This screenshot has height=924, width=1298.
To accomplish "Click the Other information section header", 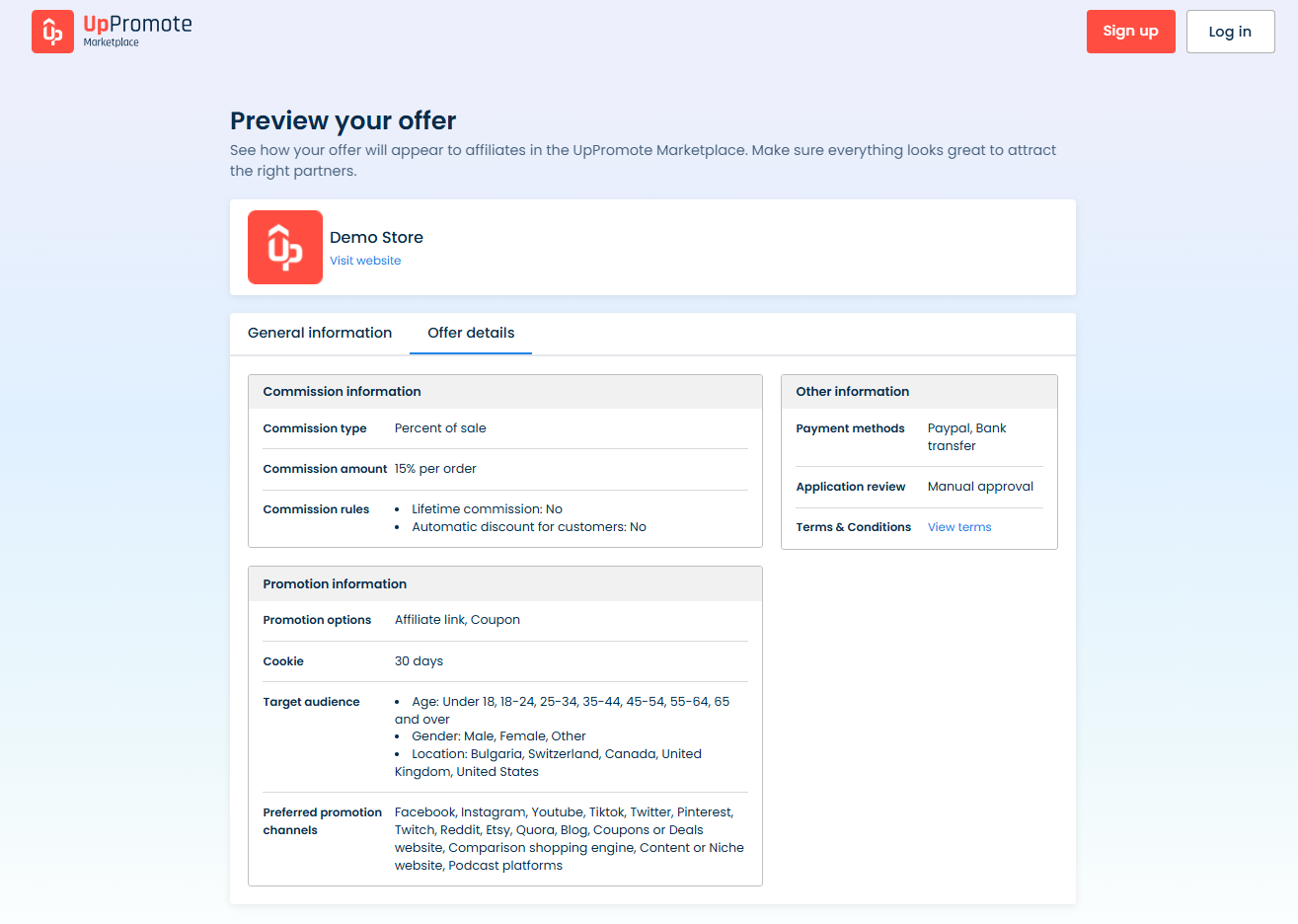I will [853, 392].
